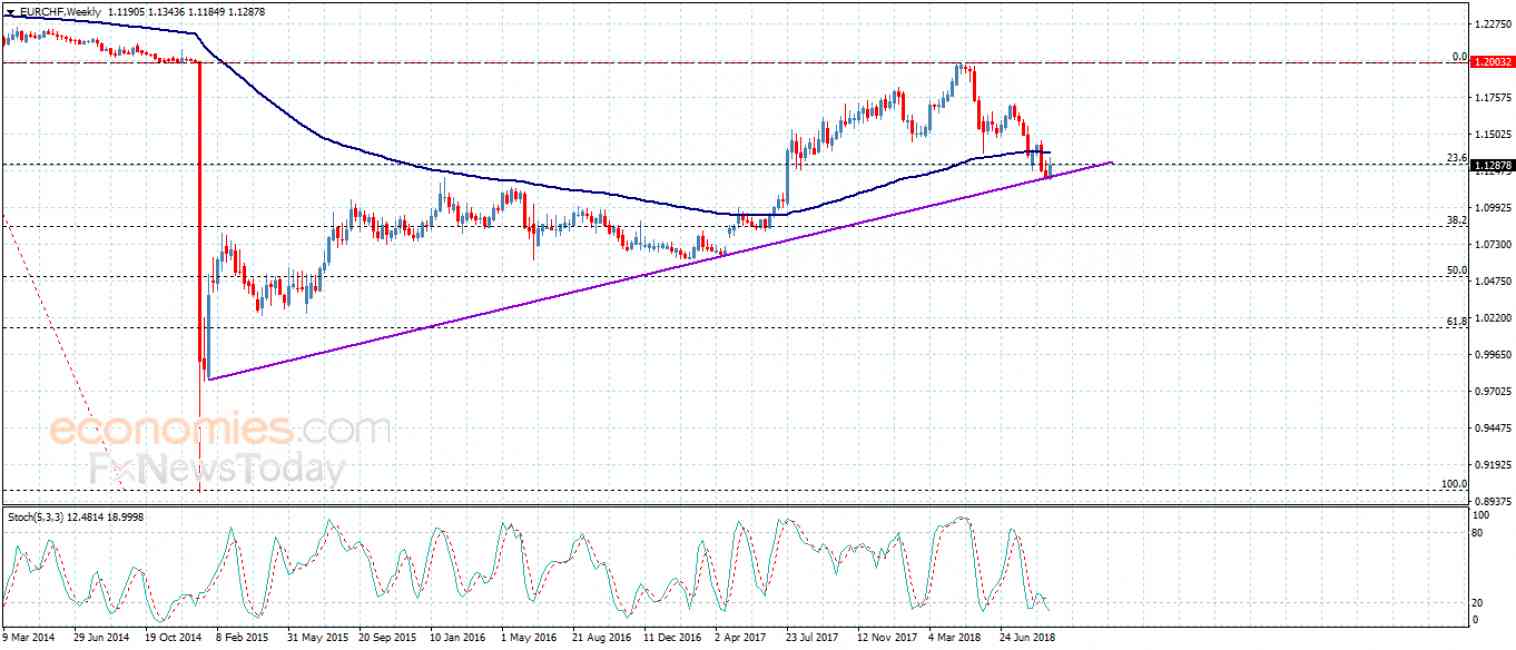The width and height of the screenshot is (1516, 650).
Task: Select the 1.22750 value on the price axis
Action: click(x=1494, y=24)
